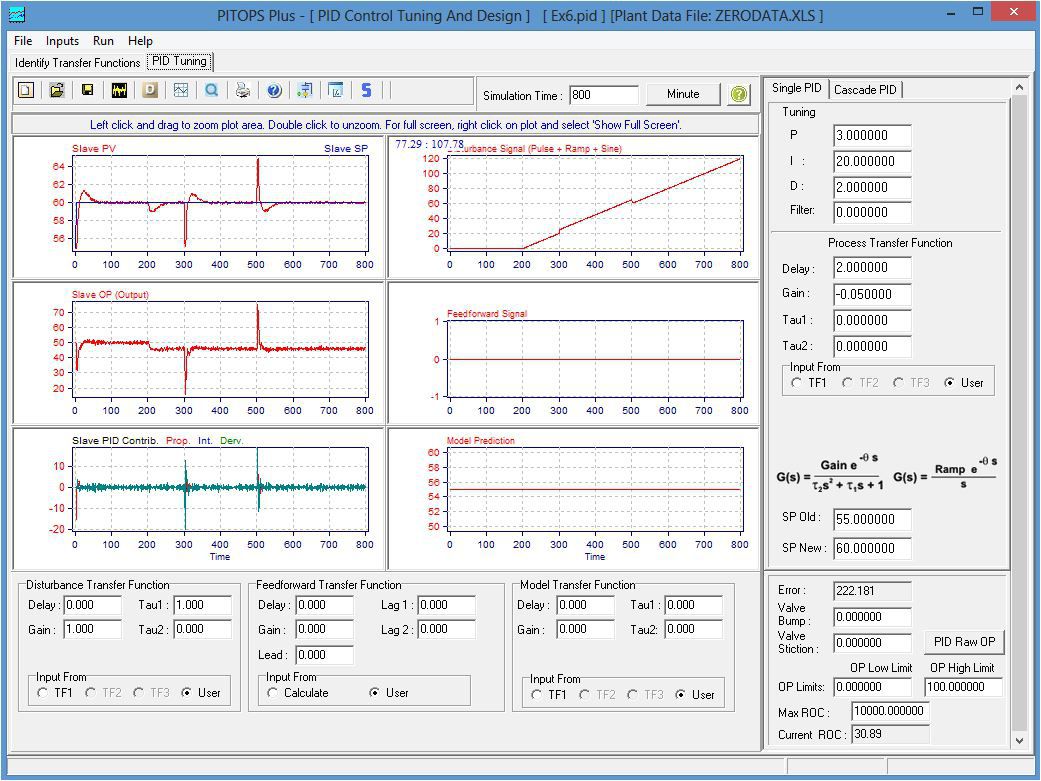
Task: Click the Max ROC field
Action: click(890, 711)
